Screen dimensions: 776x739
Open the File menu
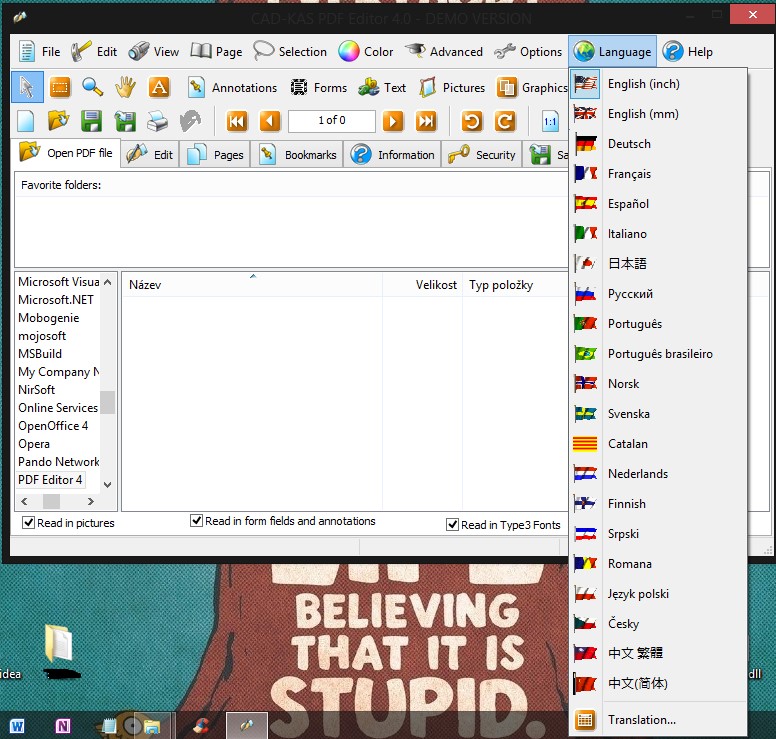pos(39,51)
